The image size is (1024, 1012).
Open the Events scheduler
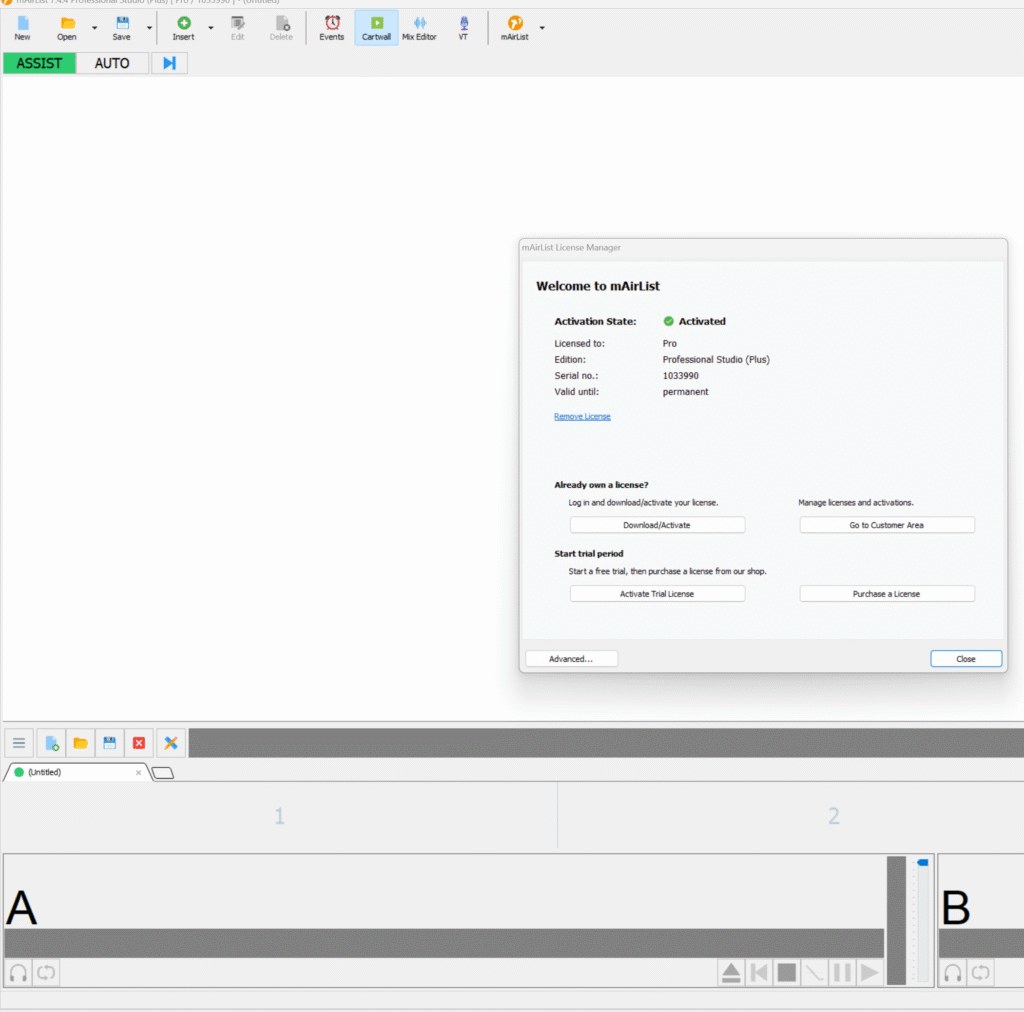(331, 28)
